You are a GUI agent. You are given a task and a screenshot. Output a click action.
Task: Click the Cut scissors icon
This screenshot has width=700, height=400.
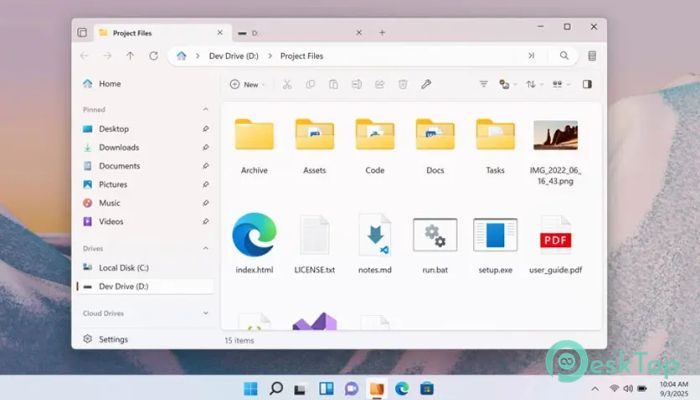(x=287, y=85)
